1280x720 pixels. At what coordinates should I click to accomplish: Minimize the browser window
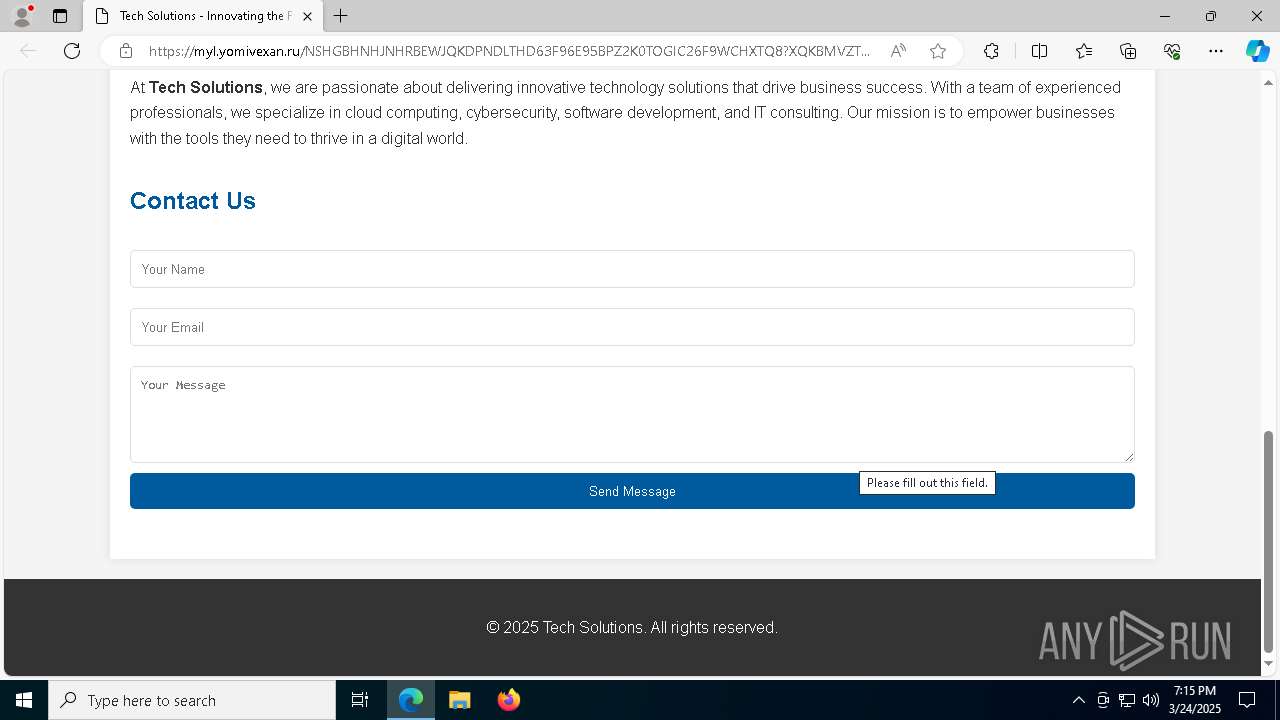(x=1165, y=16)
